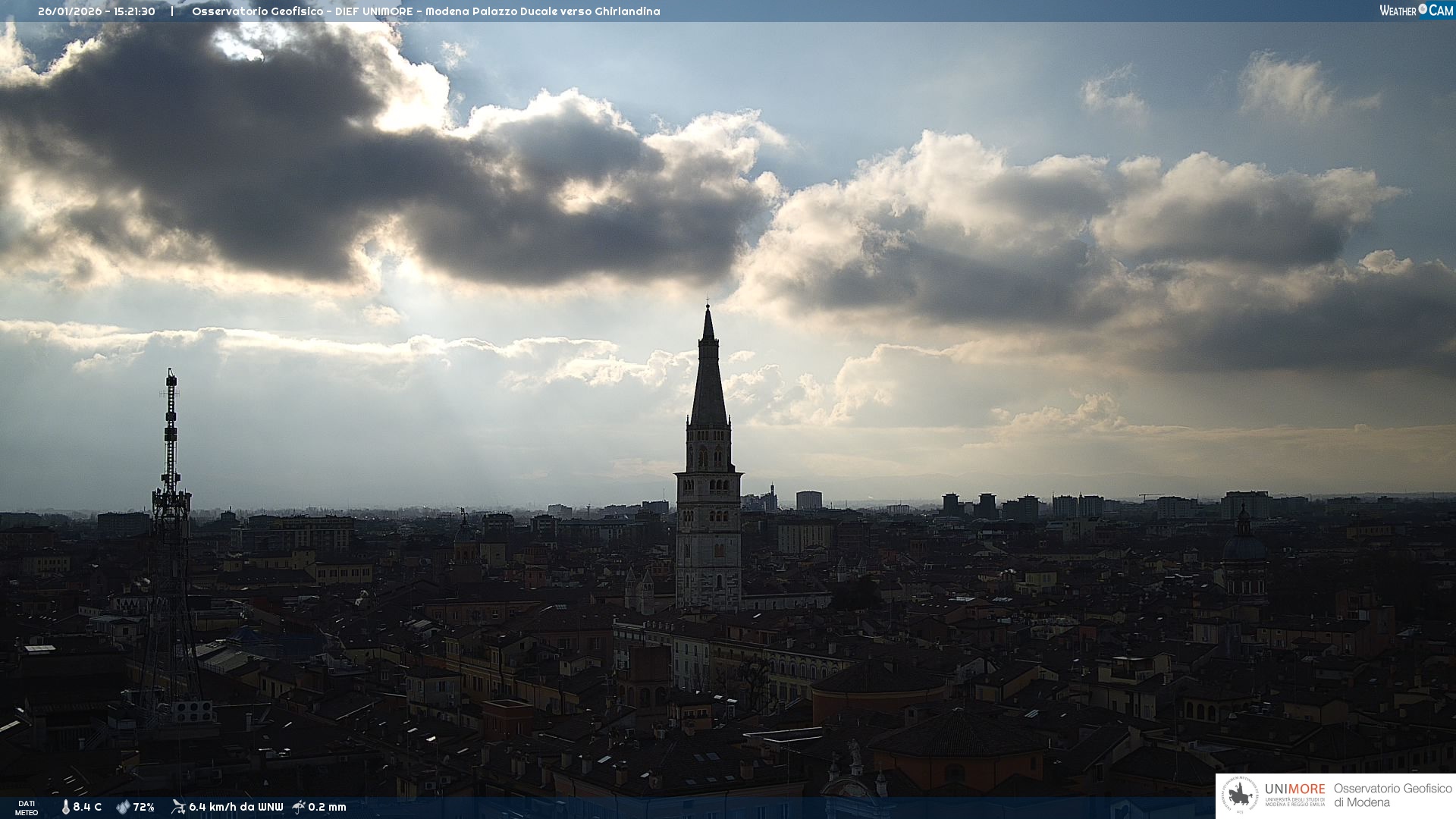The height and width of the screenshot is (819, 1456).
Task: Click the UNIMORE university seal emblem
Action: point(1240,795)
